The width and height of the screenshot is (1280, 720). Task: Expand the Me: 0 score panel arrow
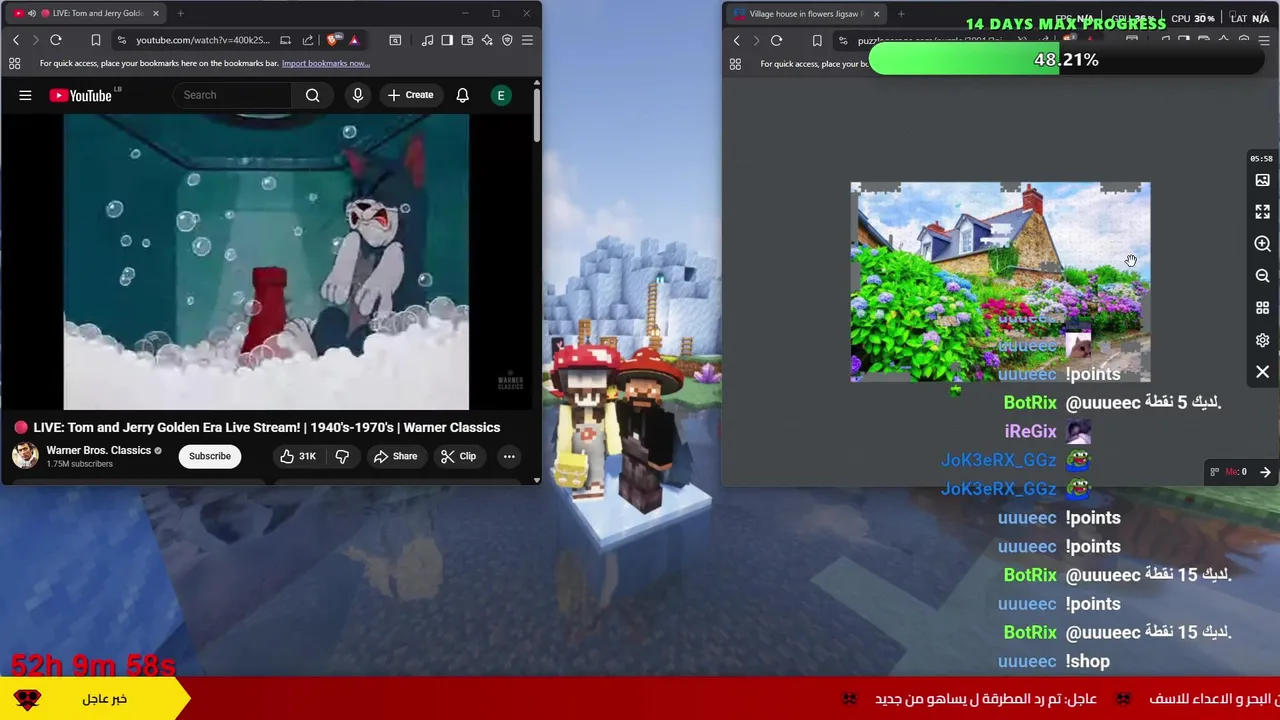click(x=1265, y=472)
